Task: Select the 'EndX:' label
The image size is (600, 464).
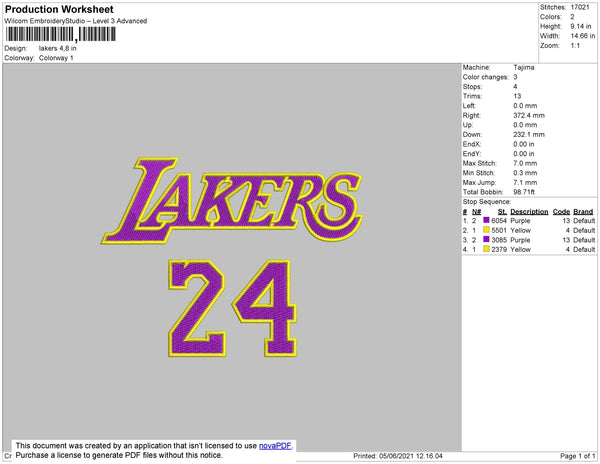Action: tap(472, 144)
